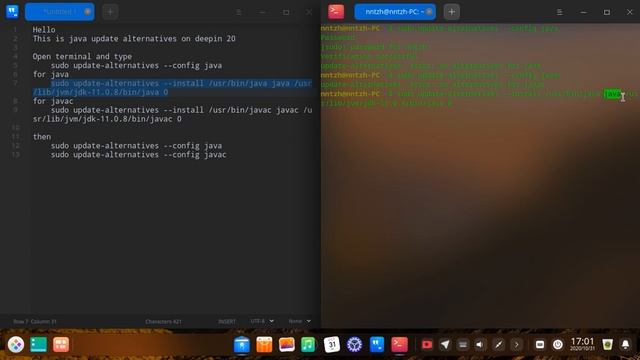Screen dimensions: 640x360
Task: Close the Untitled tab in text editor
Action: [x=88, y=11]
